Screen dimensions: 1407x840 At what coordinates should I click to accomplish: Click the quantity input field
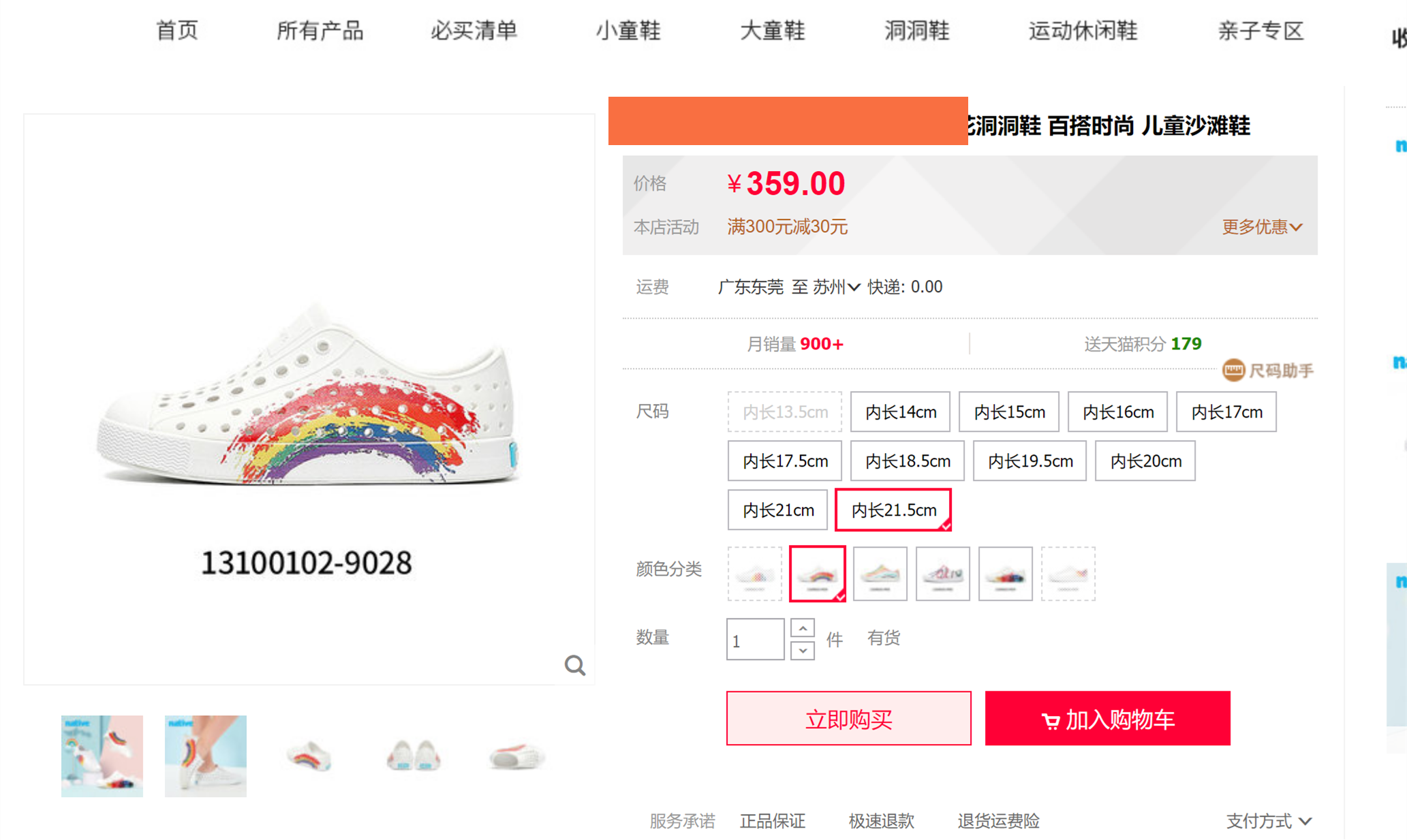[755, 640]
